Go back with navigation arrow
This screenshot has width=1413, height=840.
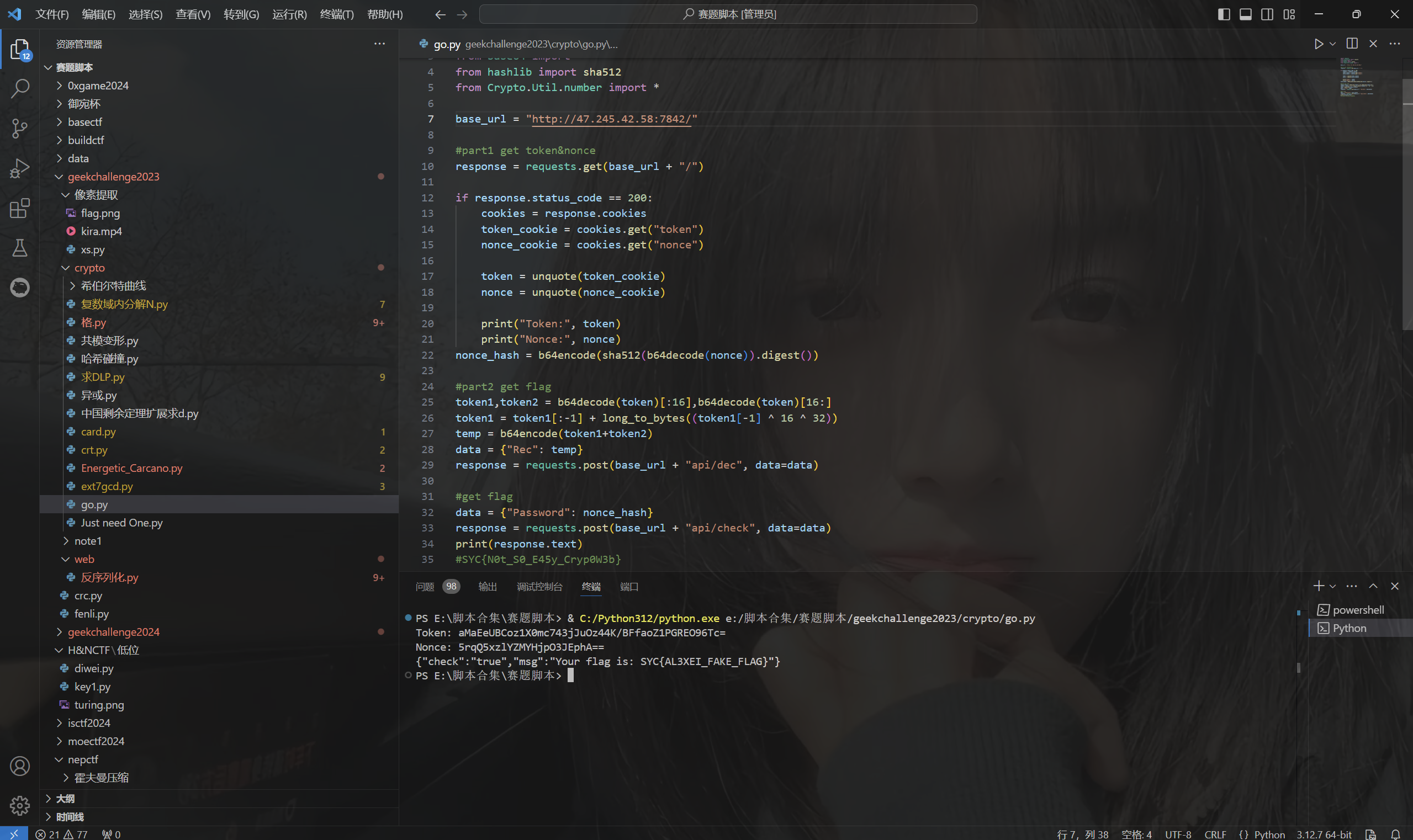pyautogui.click(x=440, y=14)
